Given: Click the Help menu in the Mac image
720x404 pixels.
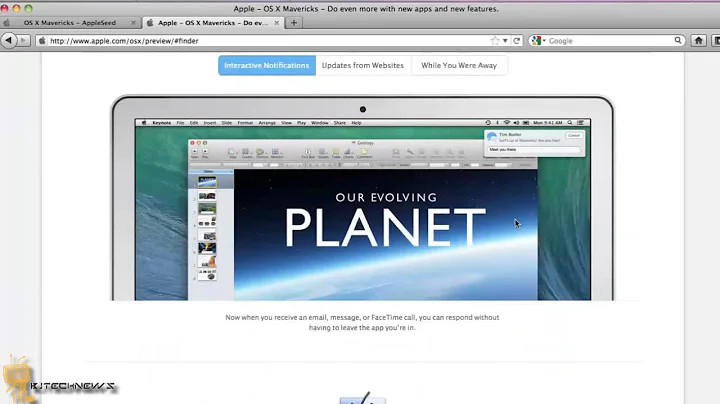Looking at the screenshot, I should 356,123.
